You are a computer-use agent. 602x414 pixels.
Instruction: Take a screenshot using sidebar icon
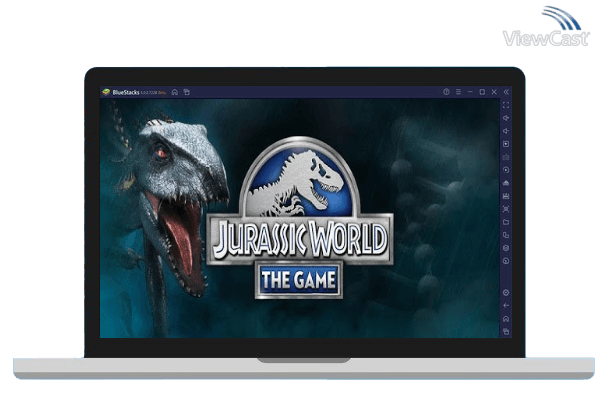coord(506,209)
